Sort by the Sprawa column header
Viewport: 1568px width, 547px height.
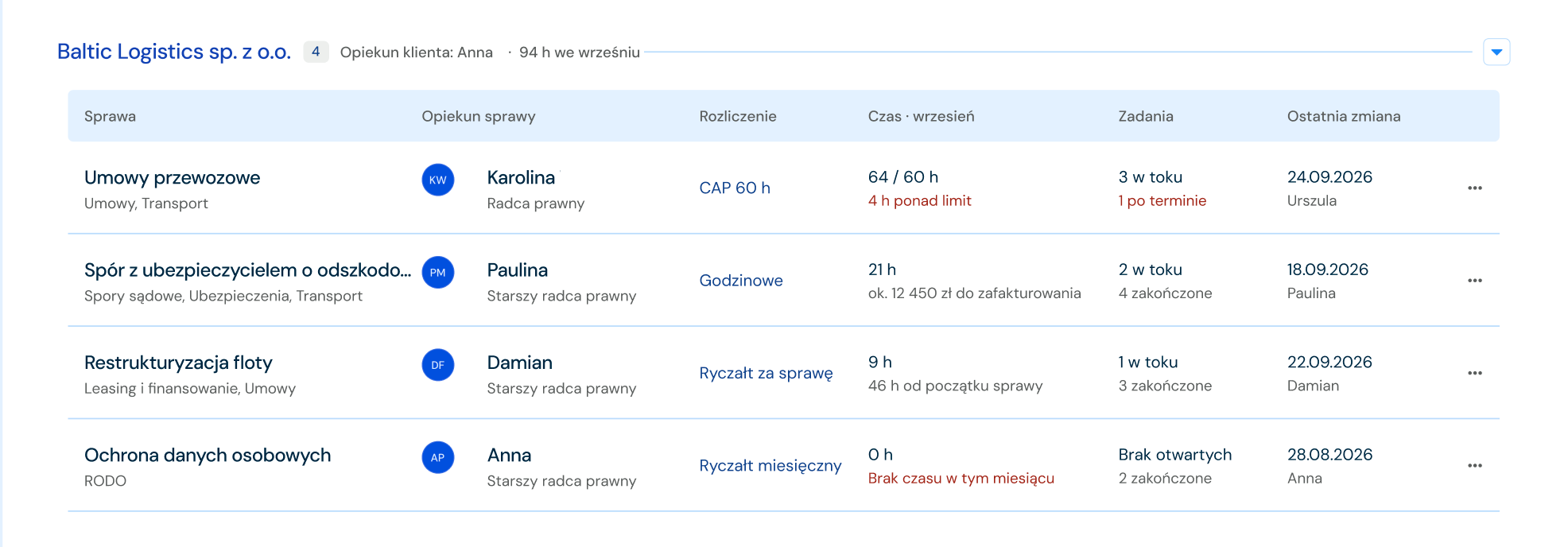click(x=110, y=116)
